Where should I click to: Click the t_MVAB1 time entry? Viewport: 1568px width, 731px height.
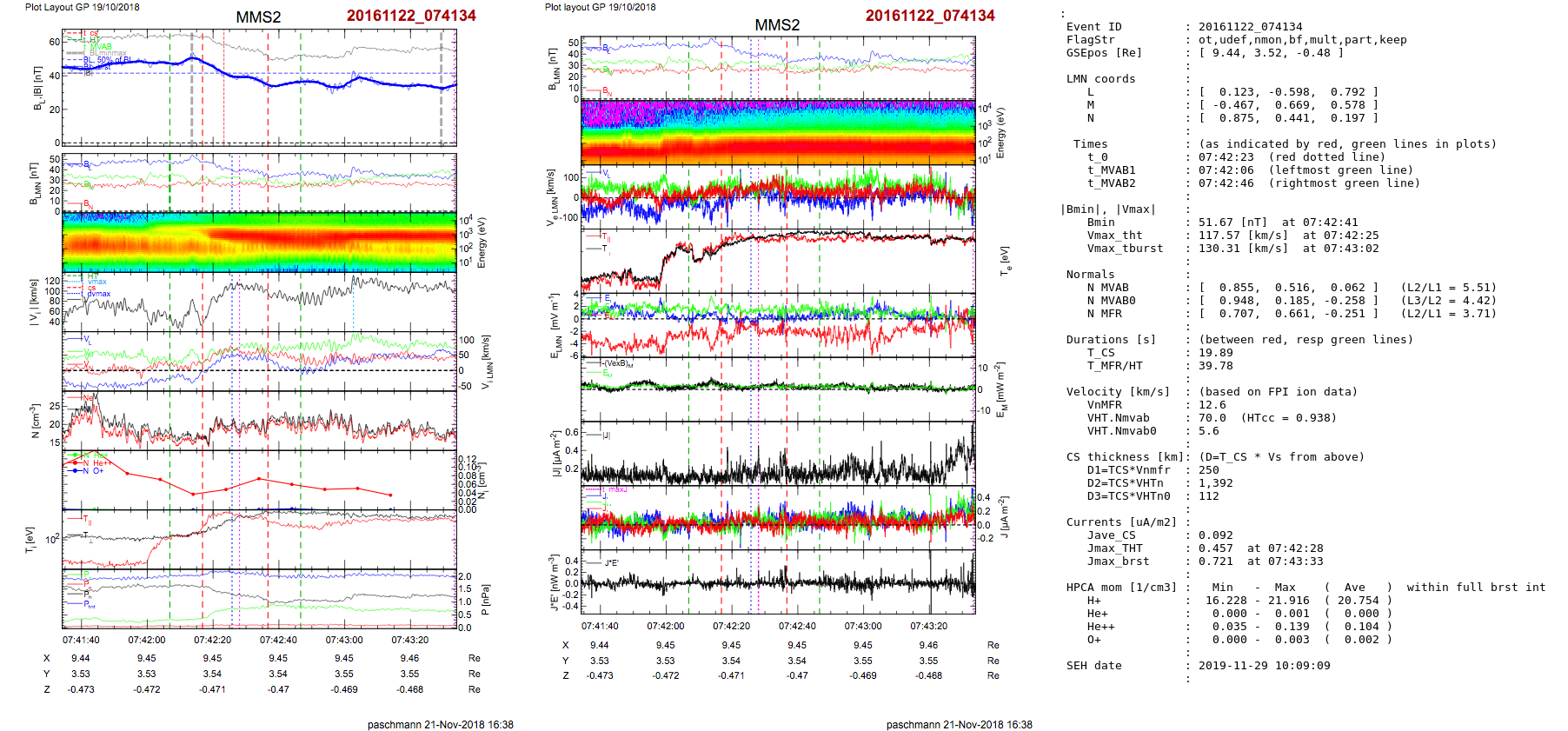tap(1111, 170)
